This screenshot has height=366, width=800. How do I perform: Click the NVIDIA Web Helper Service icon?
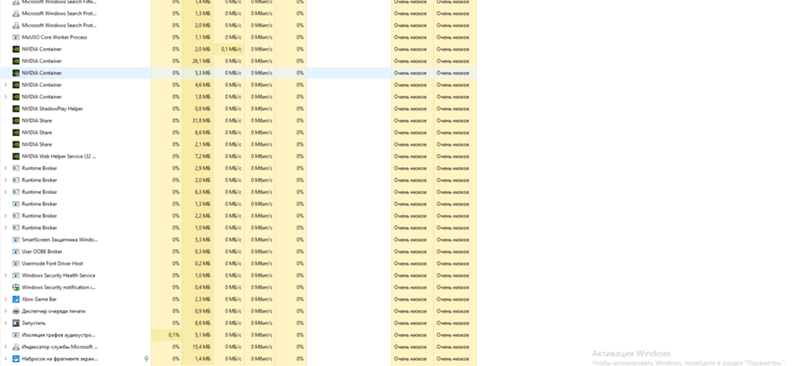pos(16,156)
